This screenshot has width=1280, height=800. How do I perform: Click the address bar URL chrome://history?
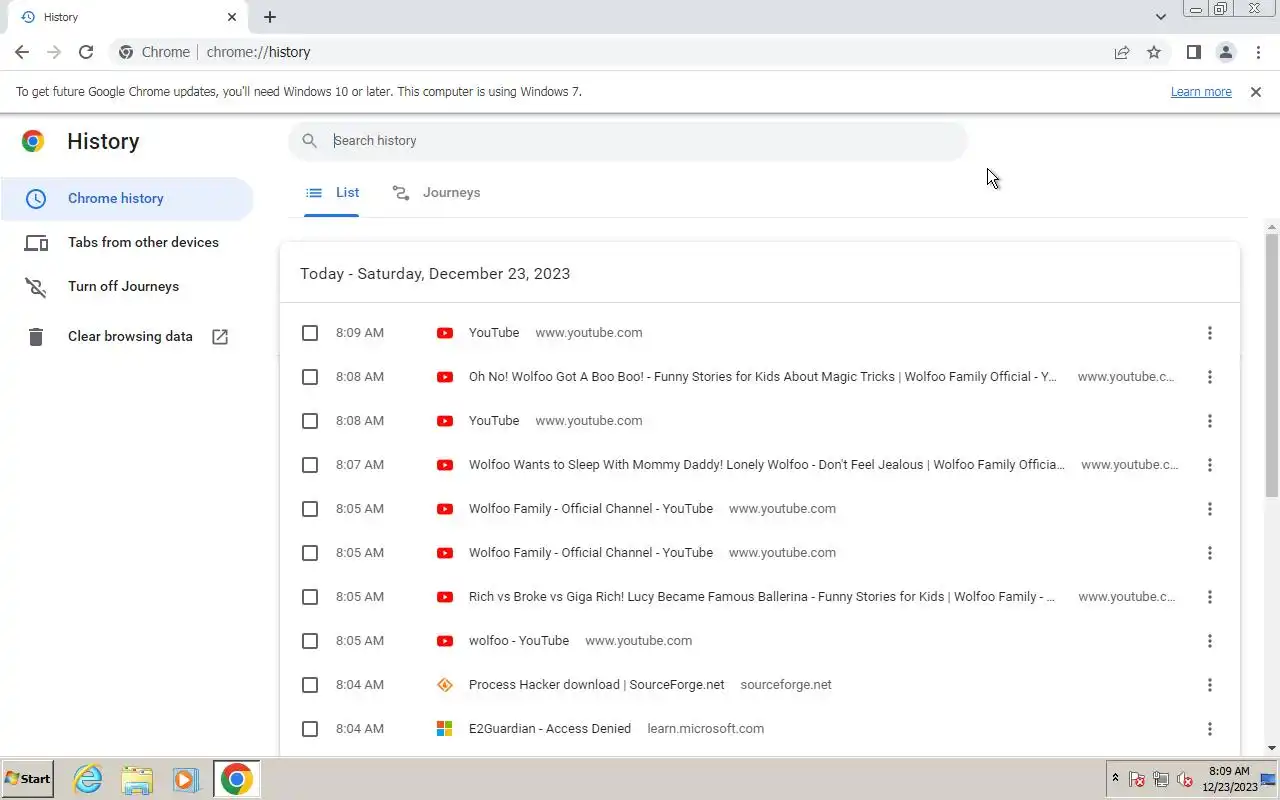click(x=258, y=52)
